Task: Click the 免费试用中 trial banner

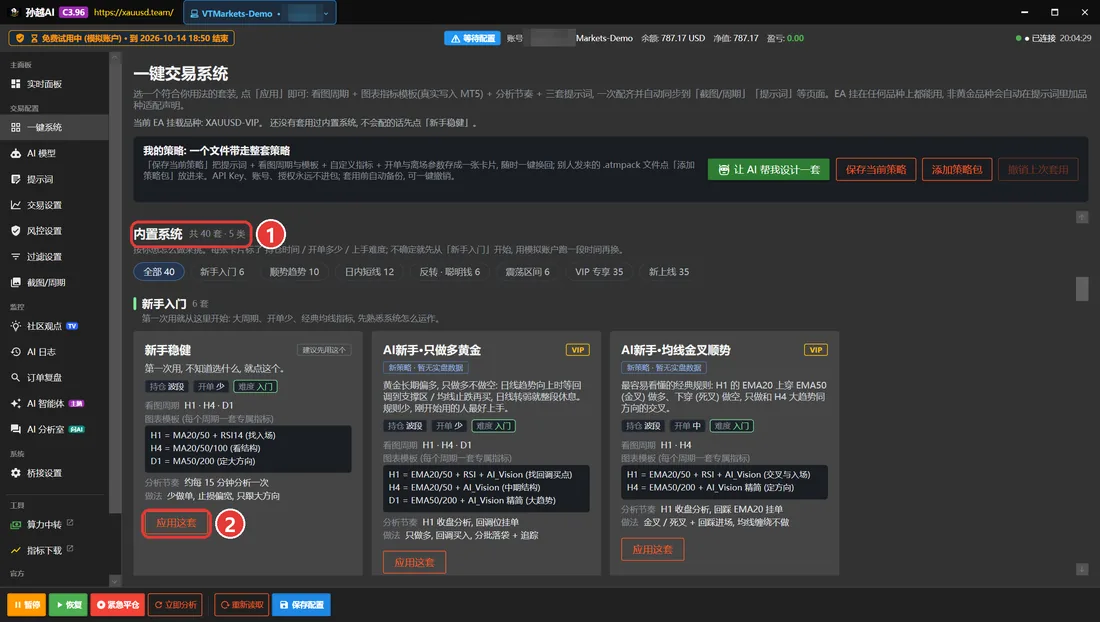Action: pos(121,39)
